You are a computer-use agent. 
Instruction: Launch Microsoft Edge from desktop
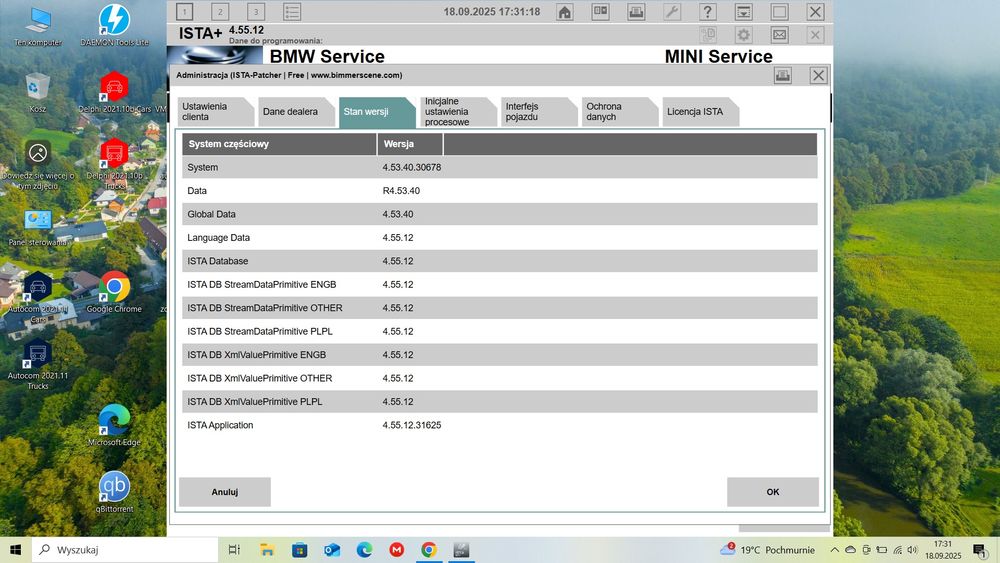point(114,425)
